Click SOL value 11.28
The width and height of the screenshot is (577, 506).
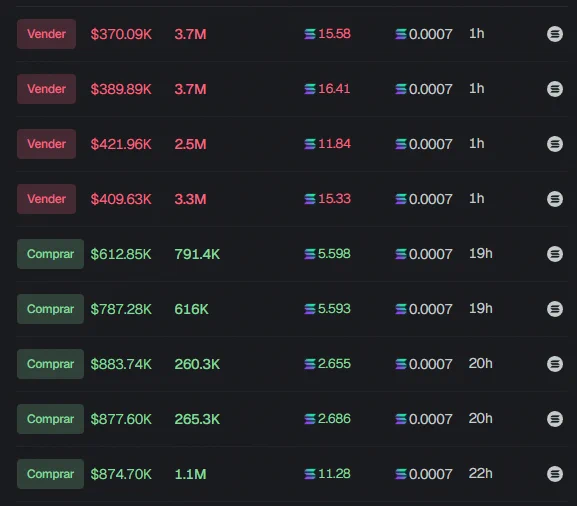pyautogui.click(x=334, y=474)
